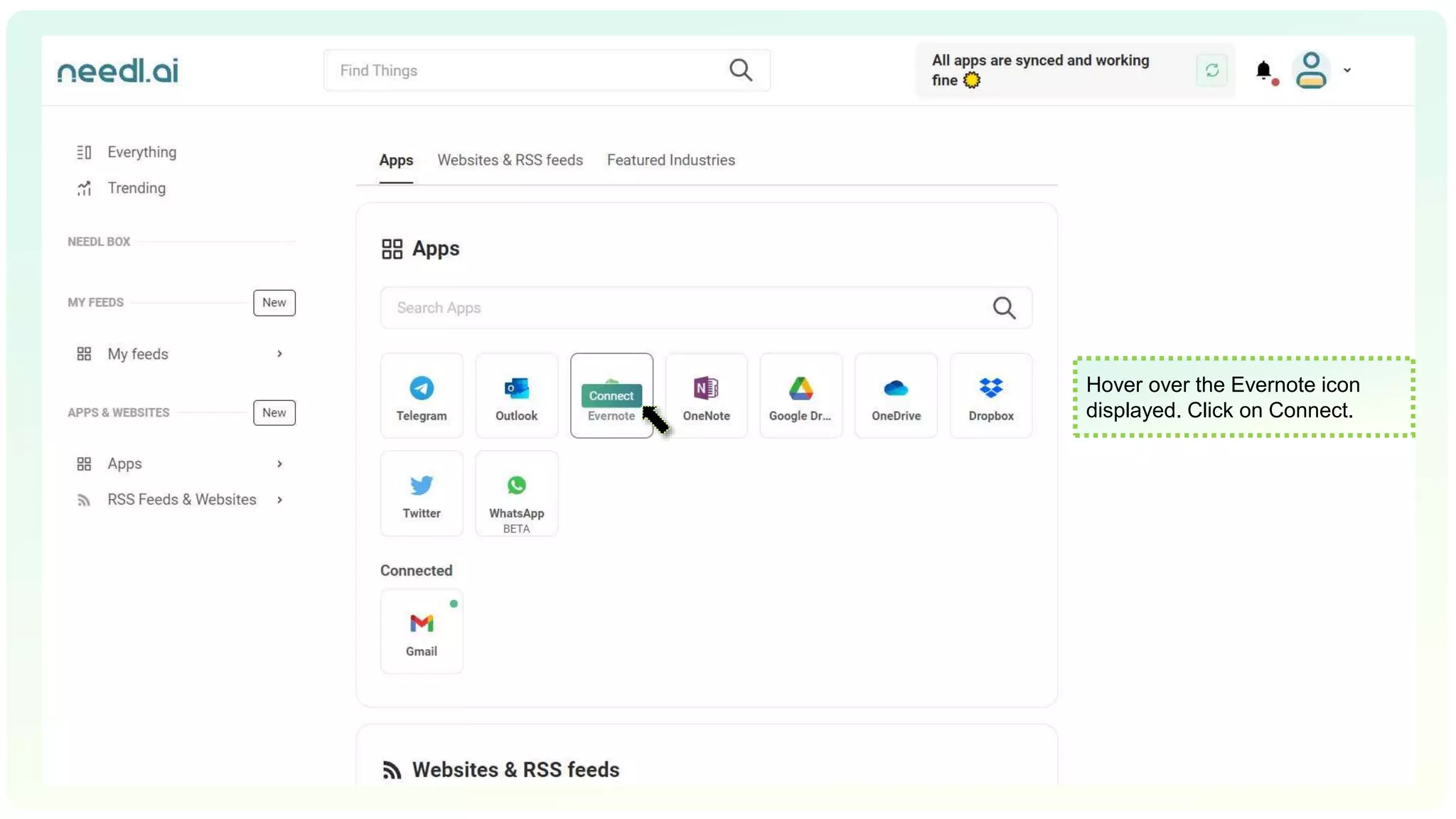Switch to Websites & RSS feeds tab

pyautogui.click(x=510, y=161)
